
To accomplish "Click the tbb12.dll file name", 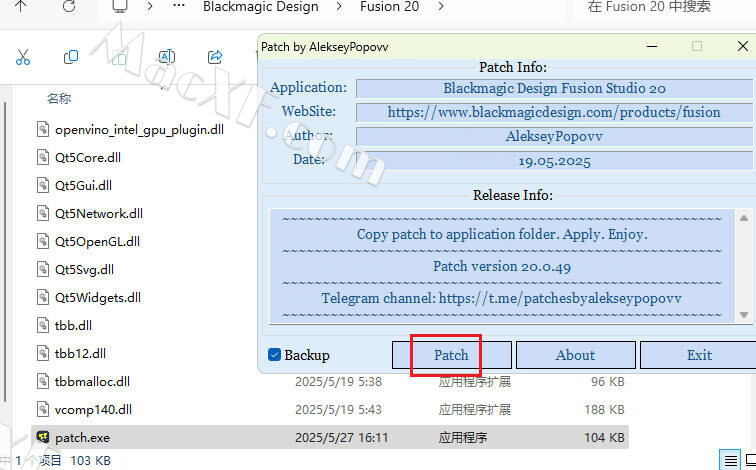I will pos(81,353).
